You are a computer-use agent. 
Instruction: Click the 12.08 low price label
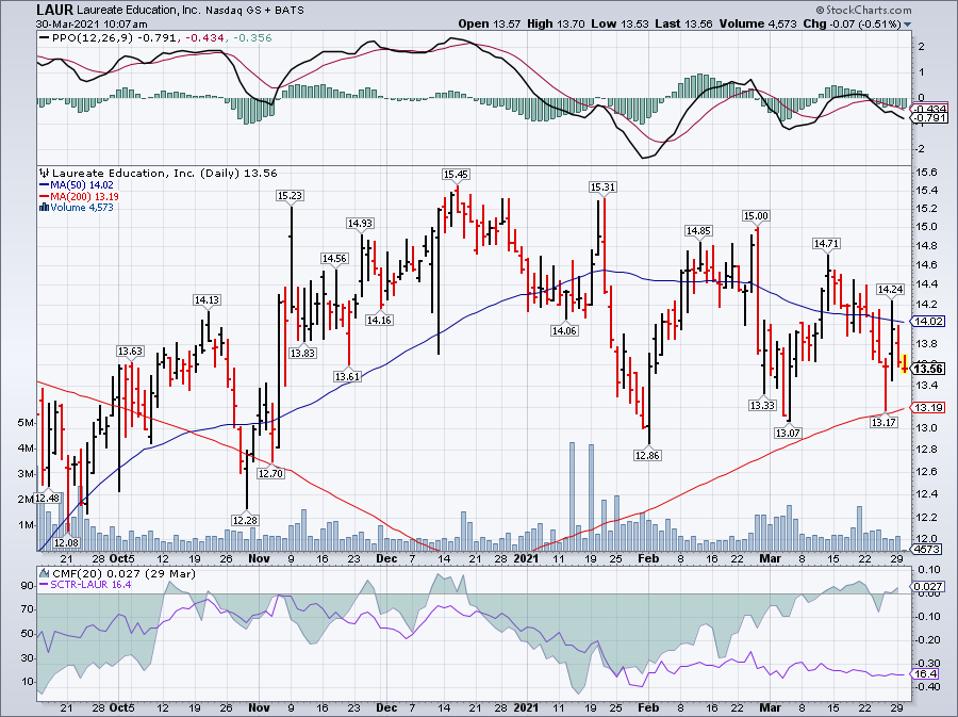coord(66,542)
